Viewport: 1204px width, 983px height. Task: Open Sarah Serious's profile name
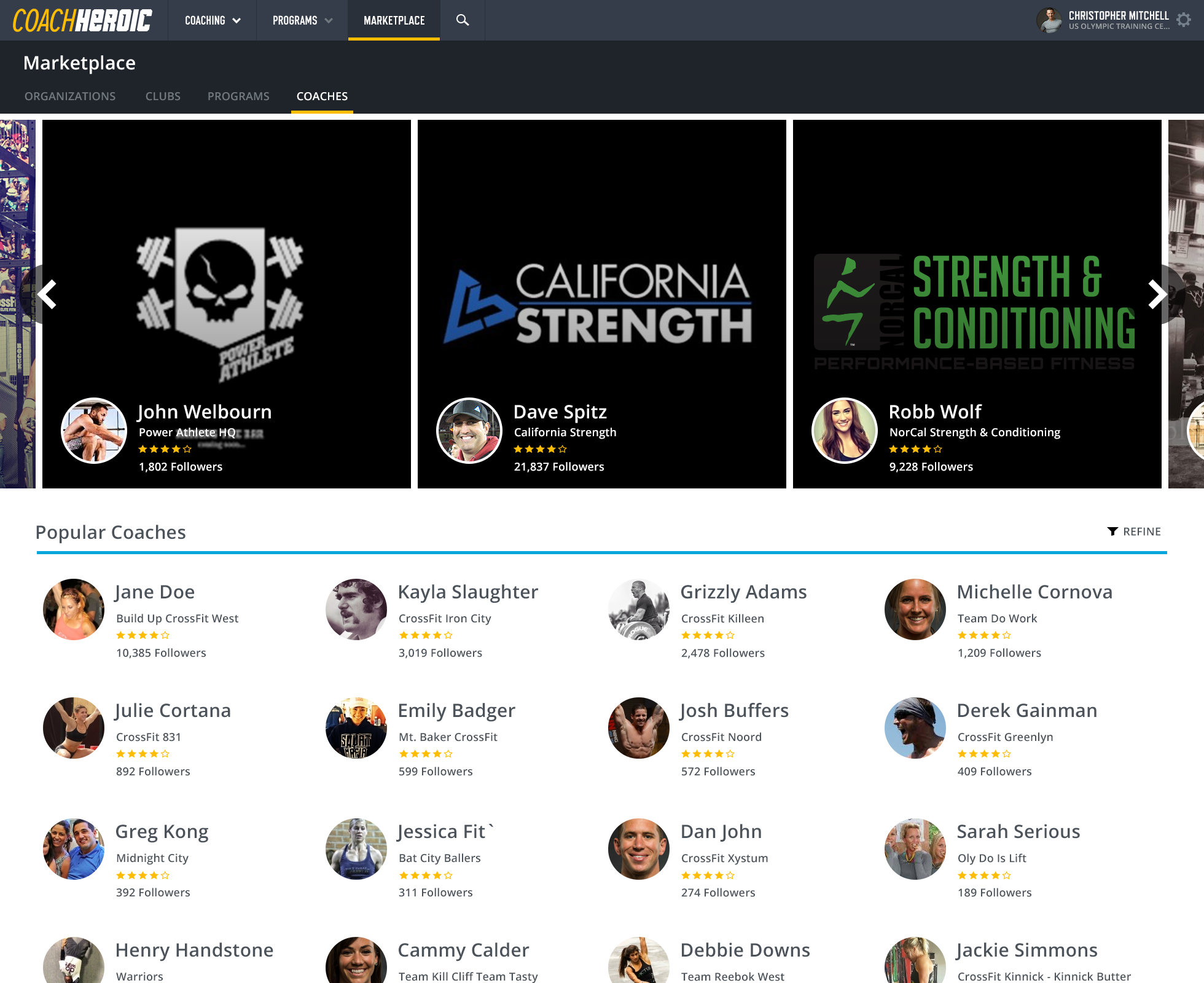tap(1018, 831)
